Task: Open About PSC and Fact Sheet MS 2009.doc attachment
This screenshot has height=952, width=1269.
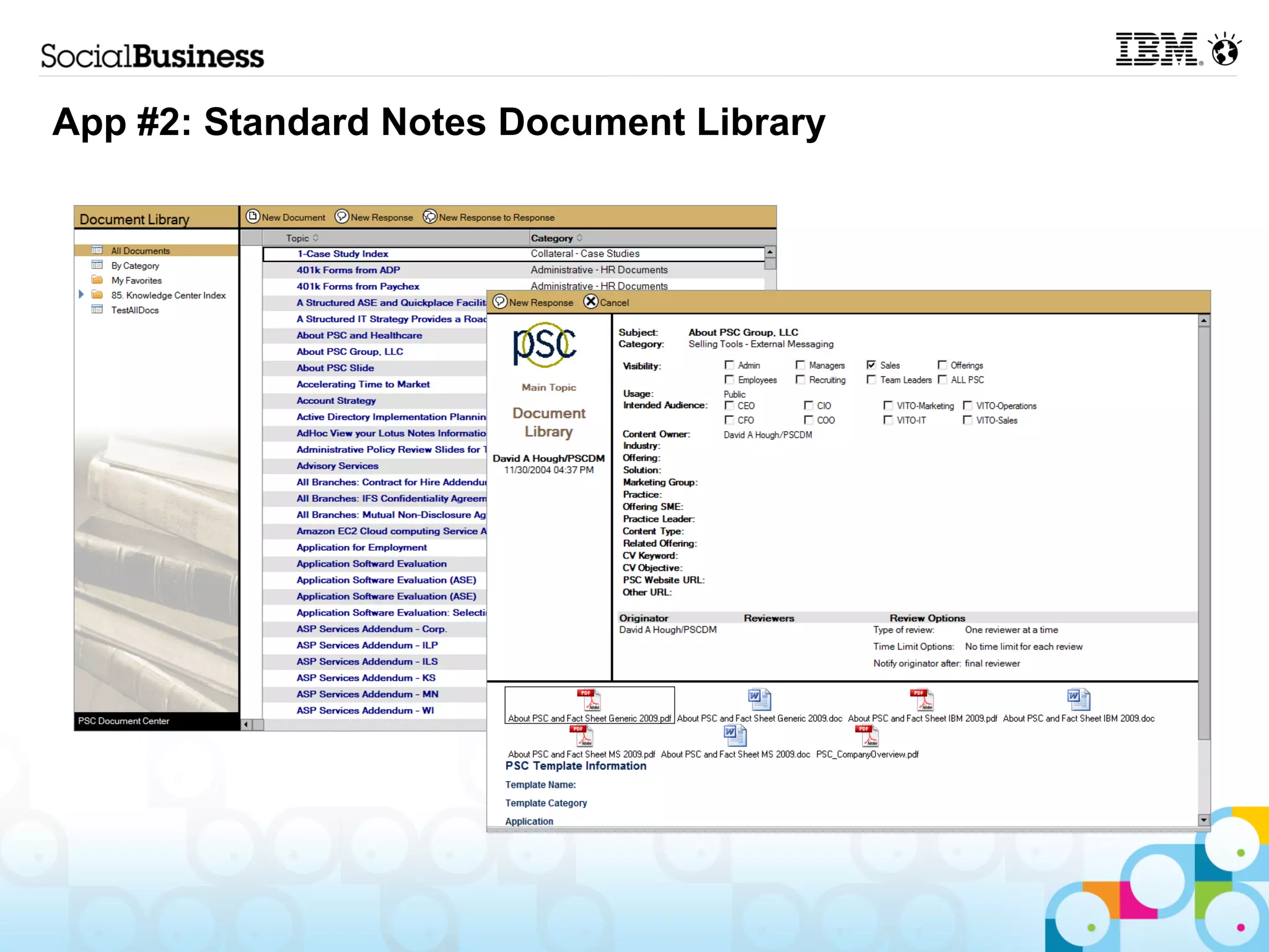Action: pos(735,742)
